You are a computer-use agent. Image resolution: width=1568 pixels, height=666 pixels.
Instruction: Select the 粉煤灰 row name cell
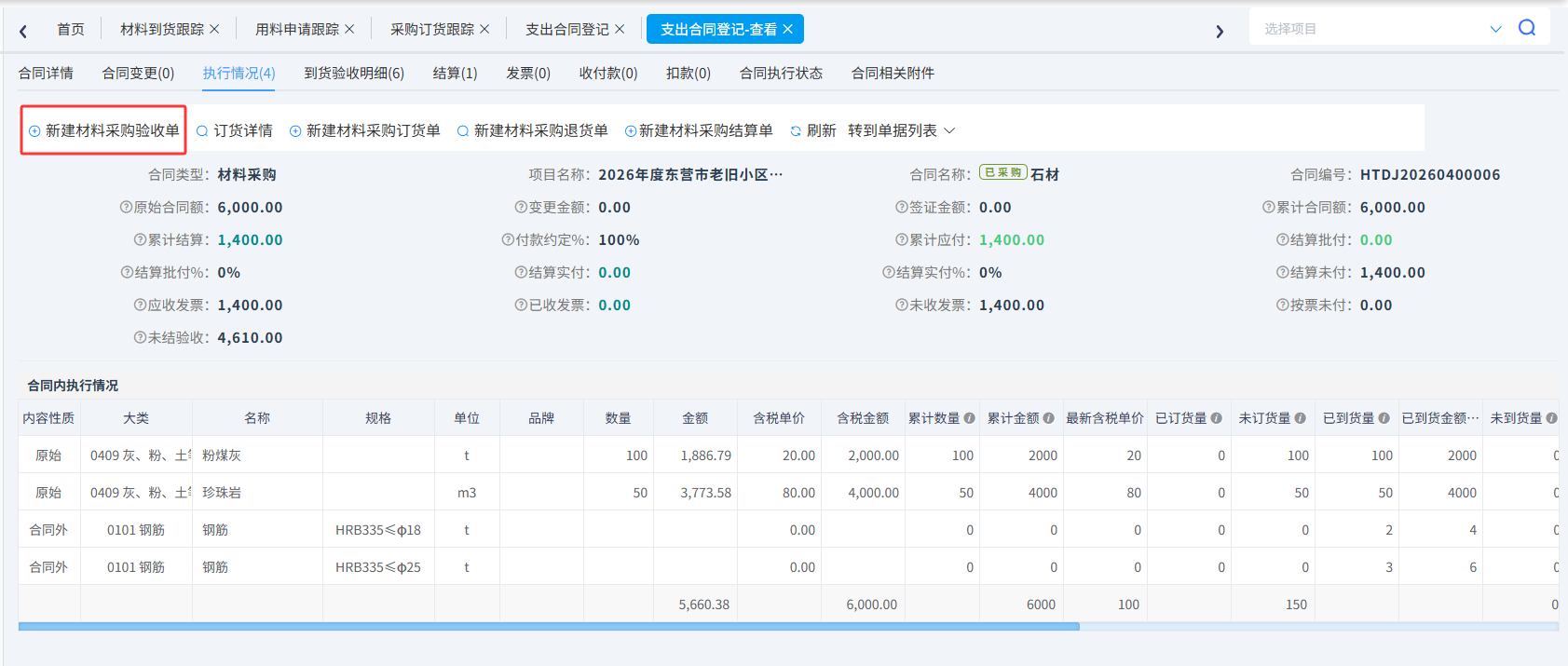(257, 455)
